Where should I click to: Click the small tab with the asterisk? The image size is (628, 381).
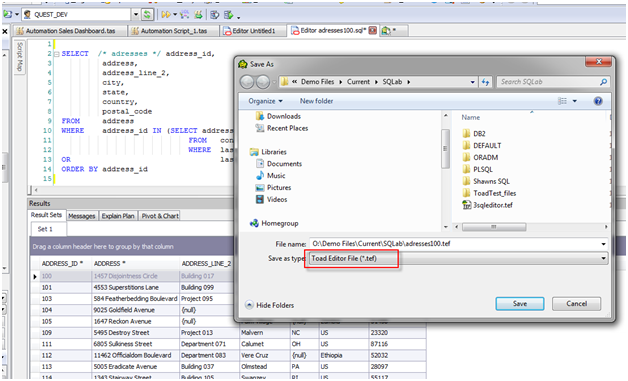point(393,31)
